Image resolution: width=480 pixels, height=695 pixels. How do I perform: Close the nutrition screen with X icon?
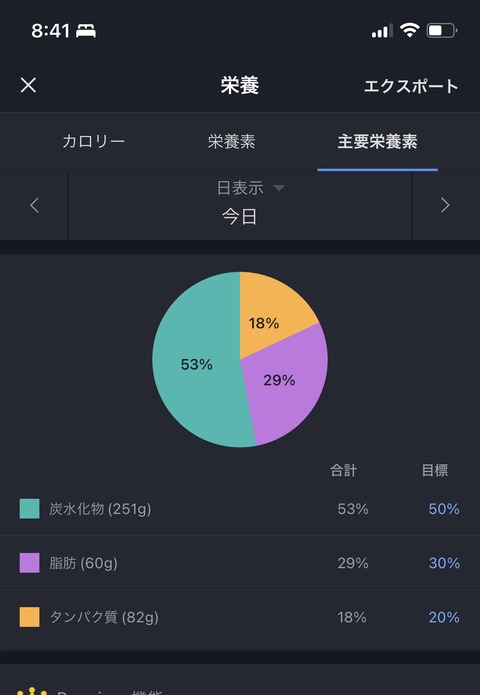click(x=28, y=85)
